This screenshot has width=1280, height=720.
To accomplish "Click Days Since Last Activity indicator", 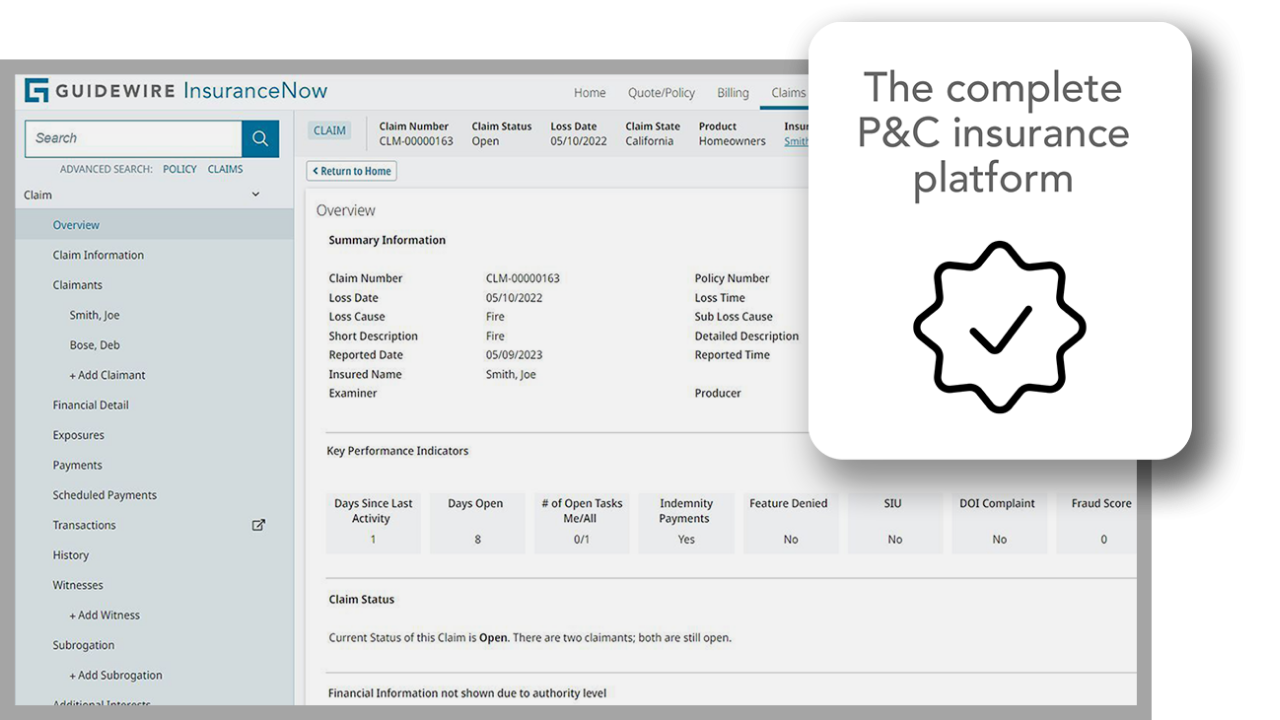I will point(373,521).
